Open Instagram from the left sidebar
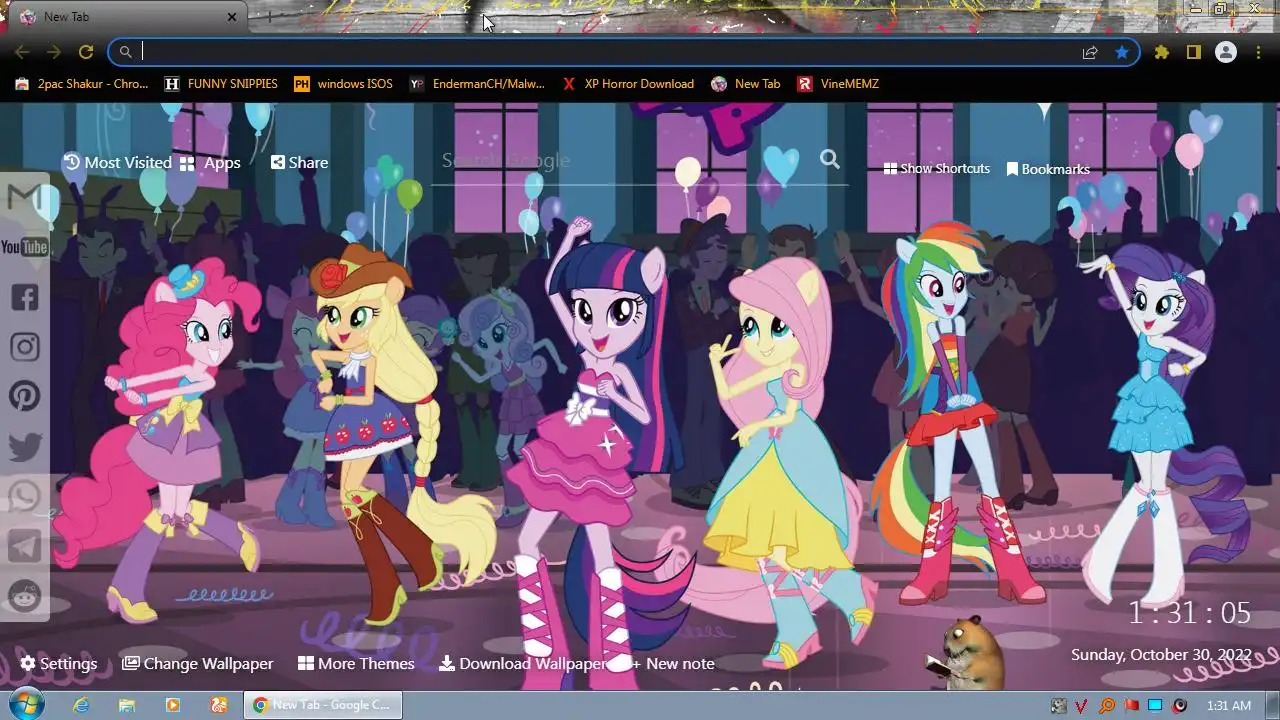 (24, 347)
